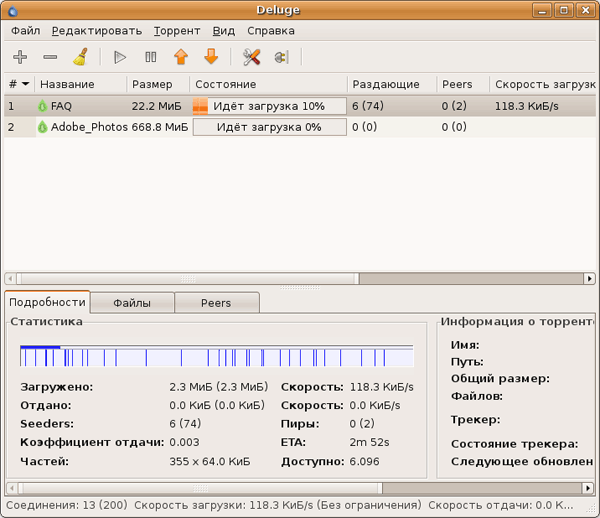Maximize the Deluge window
600x518 pixels.
[x=564, y=10]
